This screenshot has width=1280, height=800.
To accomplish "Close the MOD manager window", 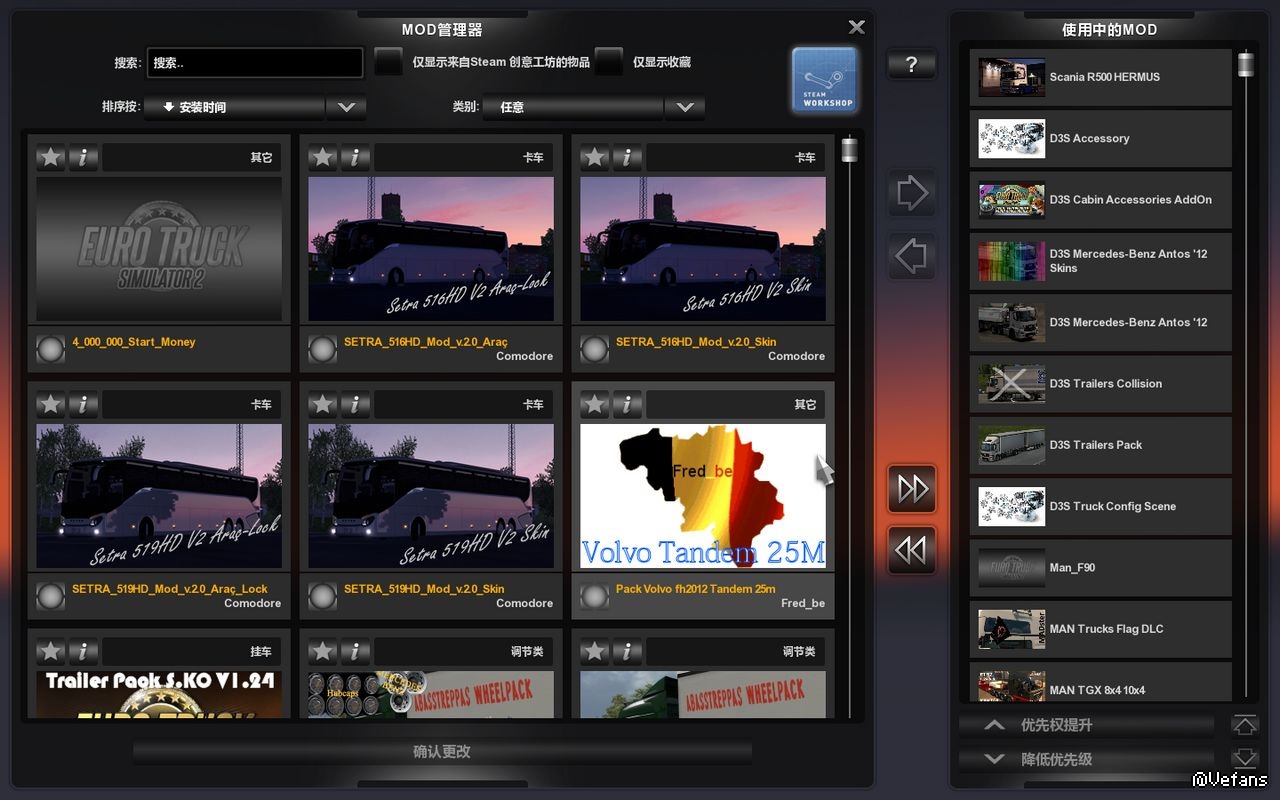I will 857,27.
